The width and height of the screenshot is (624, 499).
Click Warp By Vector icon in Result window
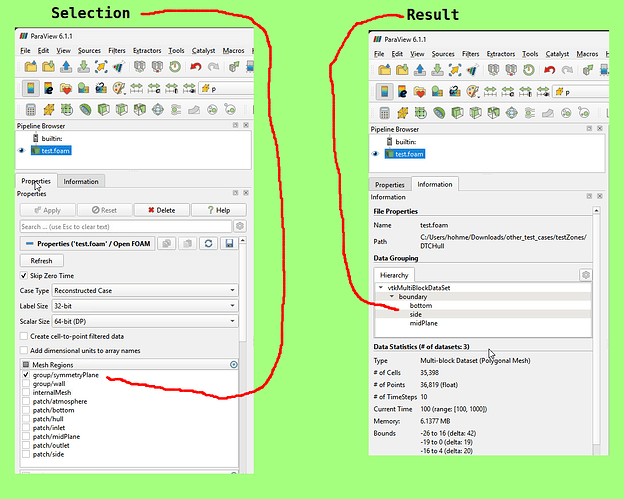(x=548, y=113)
